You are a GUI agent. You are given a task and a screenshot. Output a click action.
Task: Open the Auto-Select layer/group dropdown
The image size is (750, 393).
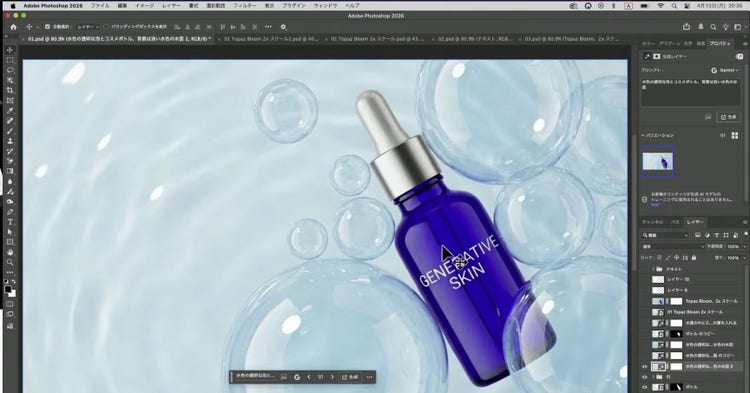pos(88,27)
